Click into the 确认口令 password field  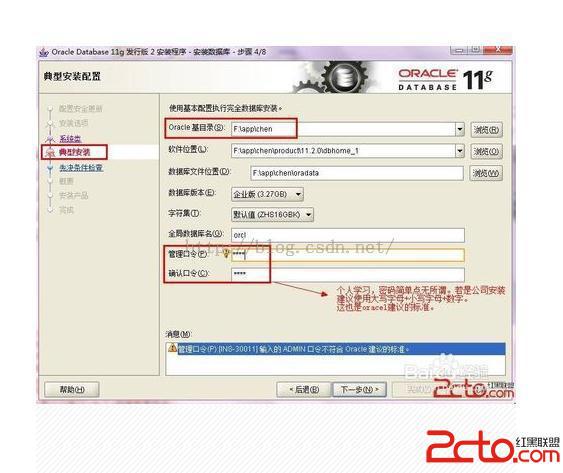click(348, 274)
